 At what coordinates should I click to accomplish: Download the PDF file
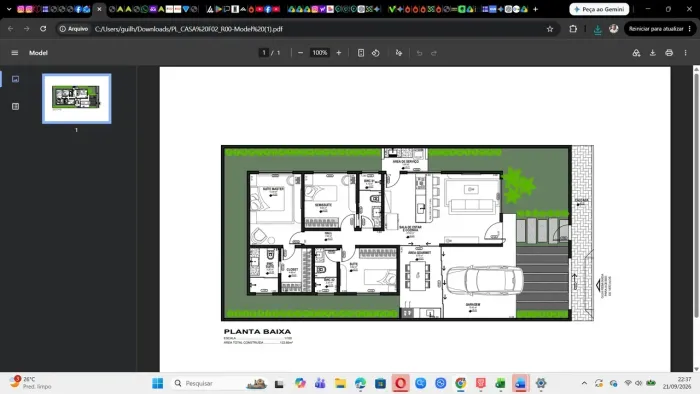click(x=653, y=53)
